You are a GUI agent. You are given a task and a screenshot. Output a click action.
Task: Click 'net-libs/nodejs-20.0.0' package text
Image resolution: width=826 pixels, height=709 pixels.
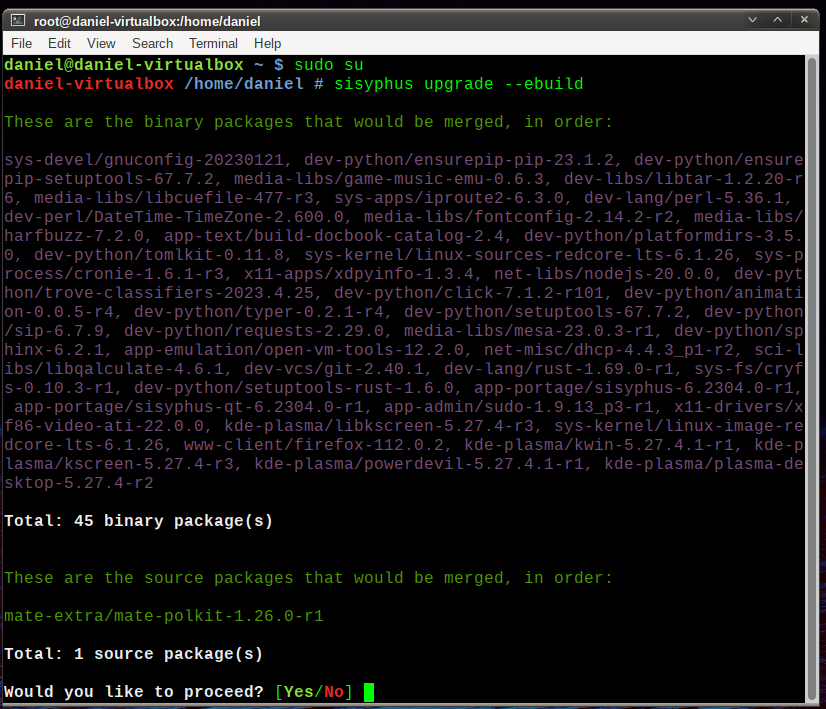tap(604, 274)
